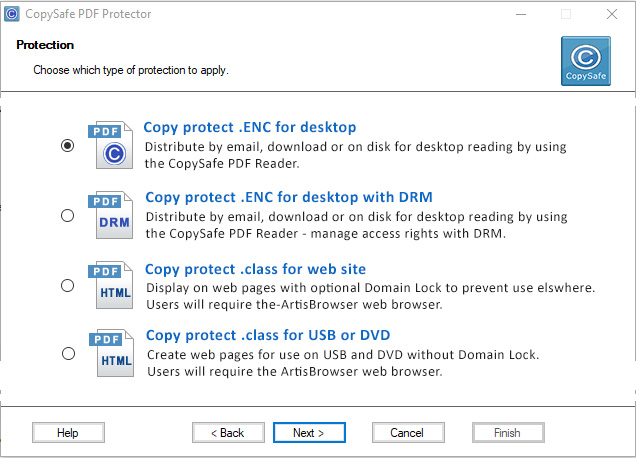The height and width of the screenshot is (458, 636).
Task: Click PDF HTML icon beside USB or DVD option
Action: pos(111,353)
